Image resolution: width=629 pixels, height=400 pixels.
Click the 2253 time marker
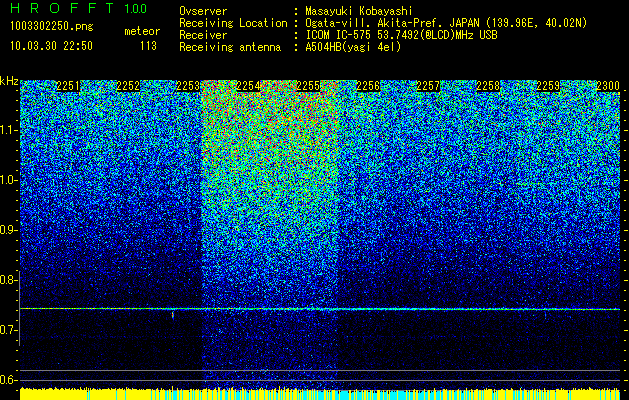188,86
